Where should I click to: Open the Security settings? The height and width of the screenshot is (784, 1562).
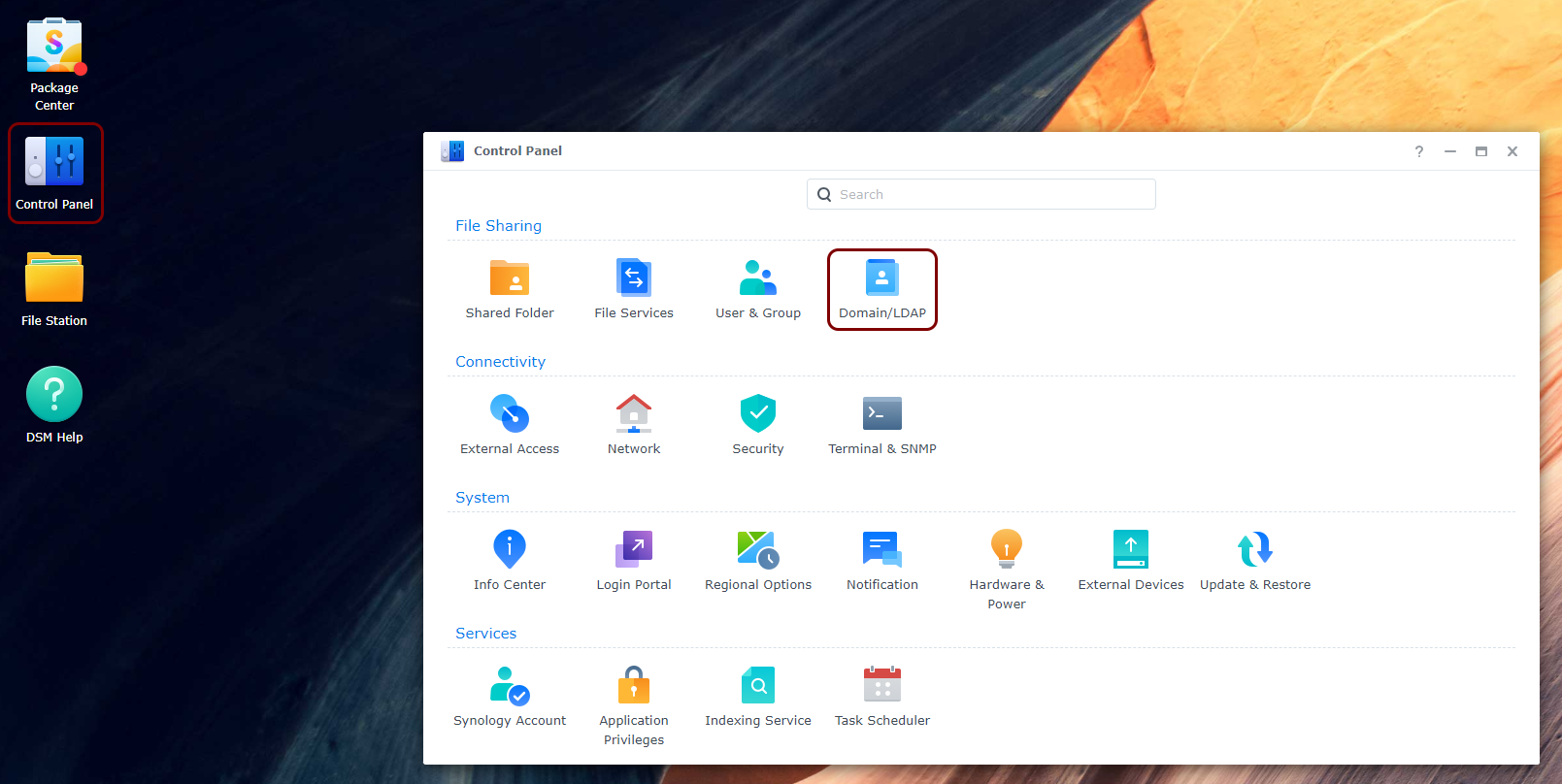coord(758,424)
